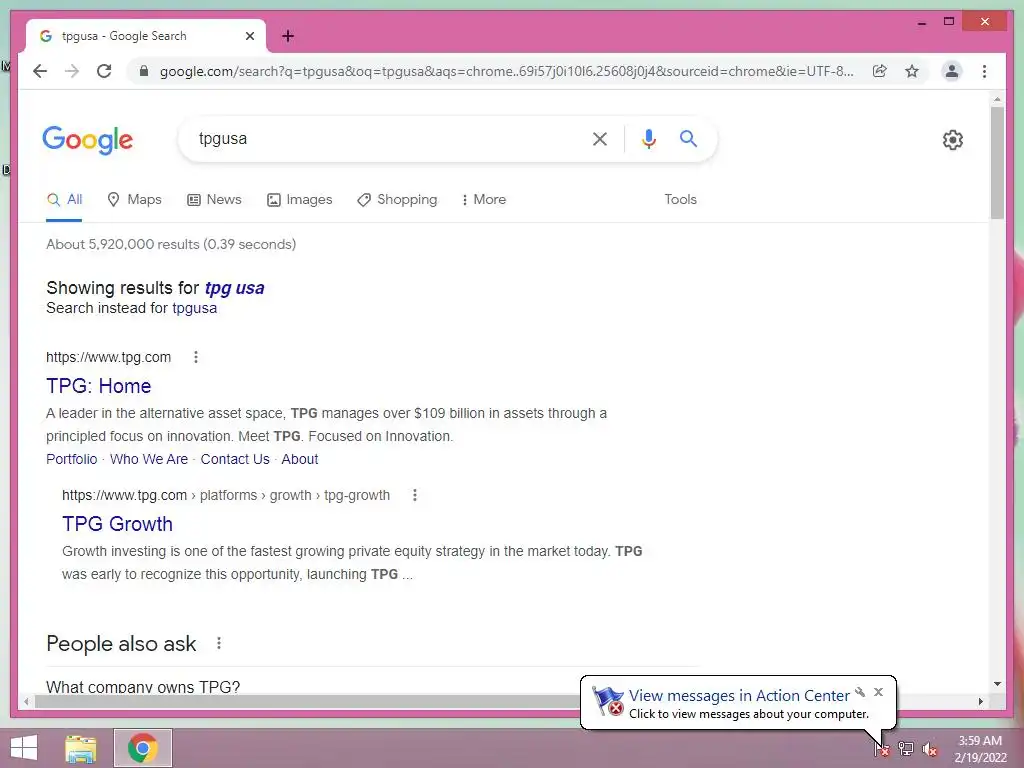
Task: Expand 'What company owns TPG?' question
Action: click(x=143, y=686)
